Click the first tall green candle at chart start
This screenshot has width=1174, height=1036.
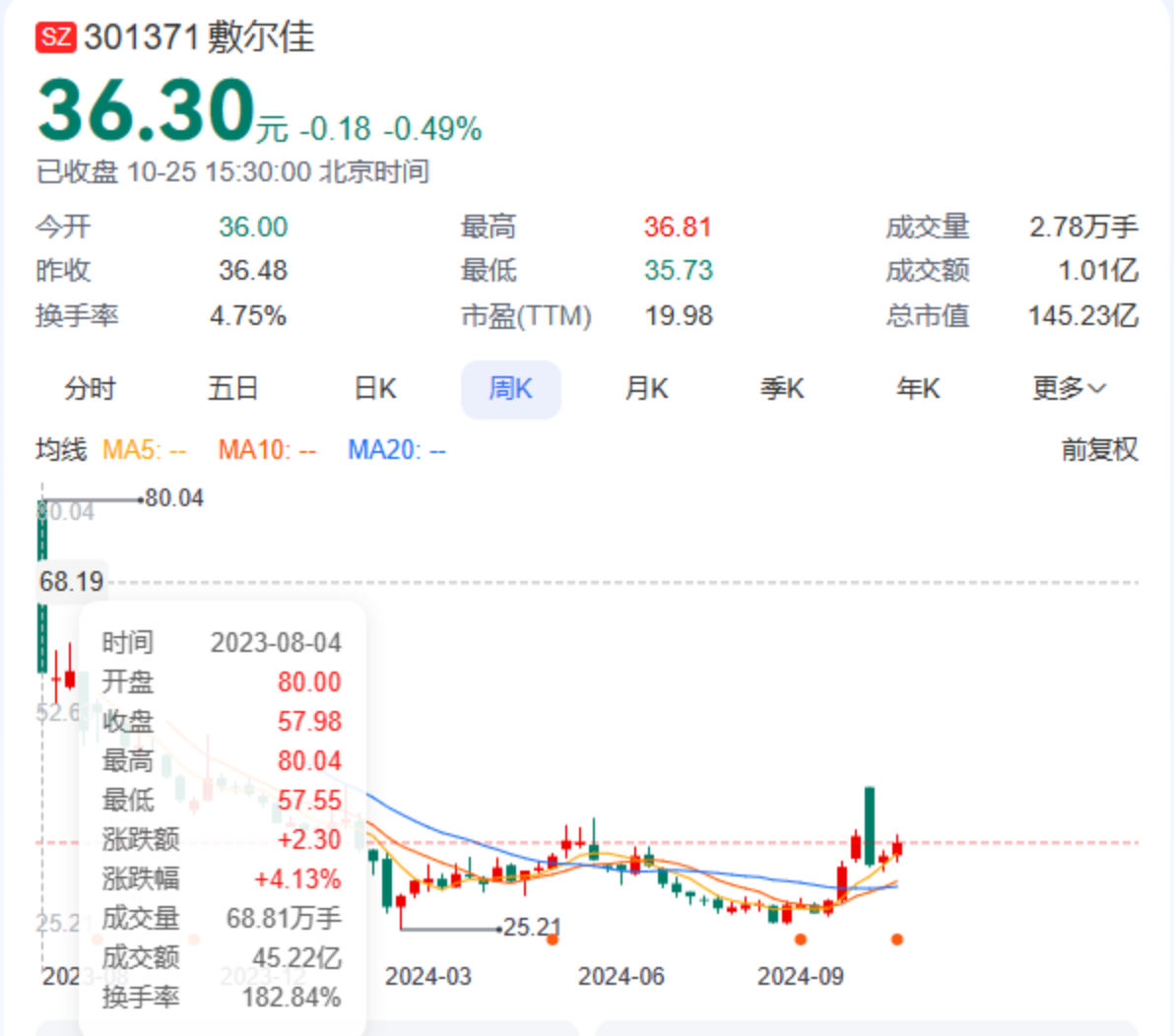coord(42,586)
